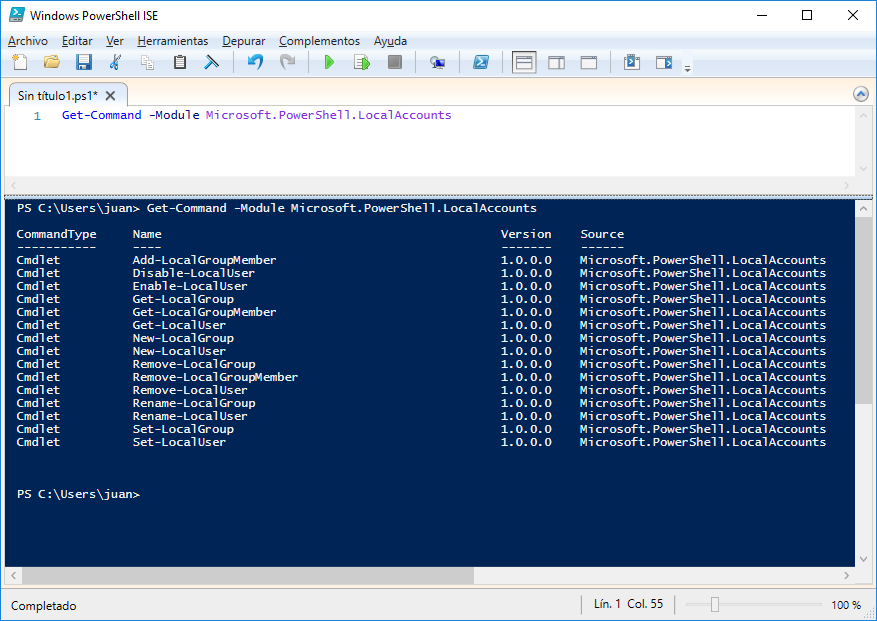Click the Cut scissors icon
This screenshot has width=877, height=621.
coord(115,63)
